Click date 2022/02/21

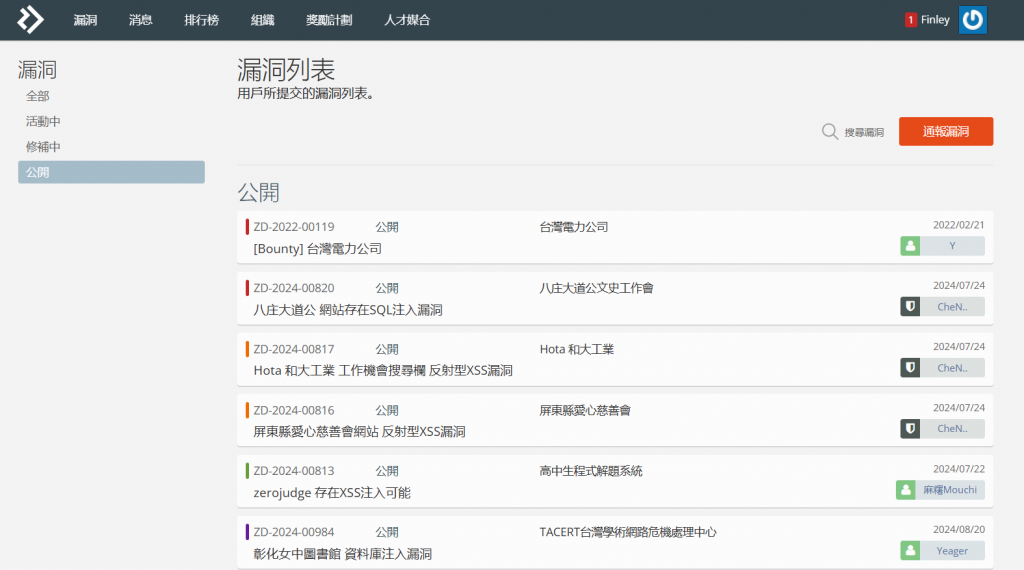point(959,225)
